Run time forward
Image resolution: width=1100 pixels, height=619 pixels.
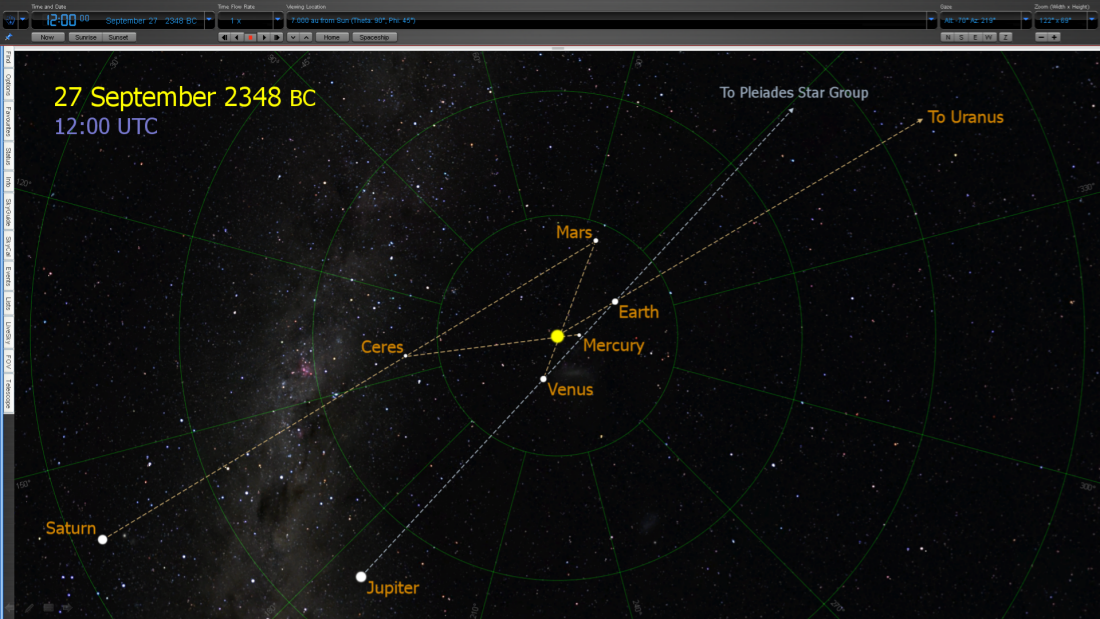pyautogui.click(x=264, y=37)
